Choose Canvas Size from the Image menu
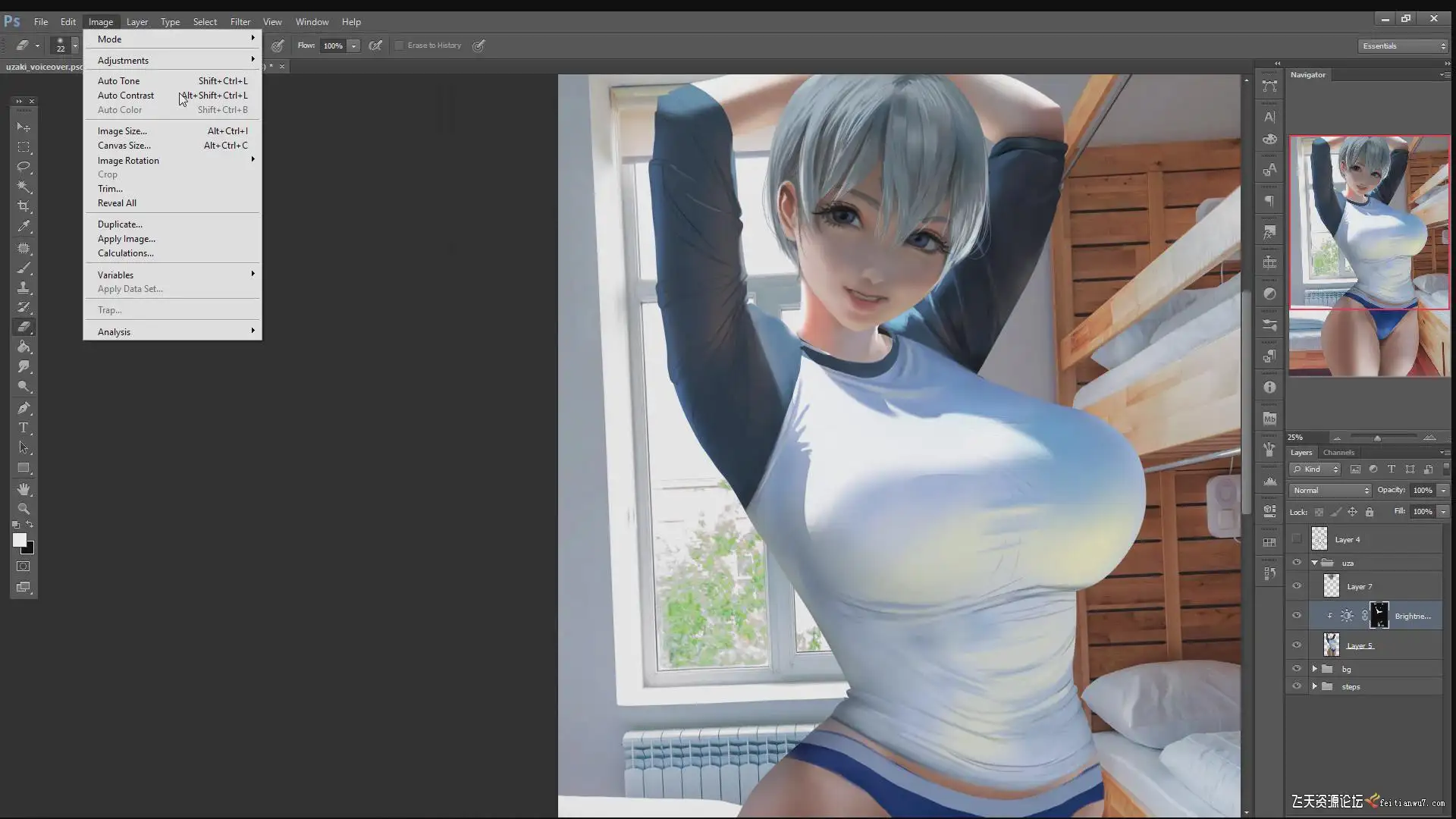Image resolution: width=1456 pixels, height=819 pixels. (124, 146)
